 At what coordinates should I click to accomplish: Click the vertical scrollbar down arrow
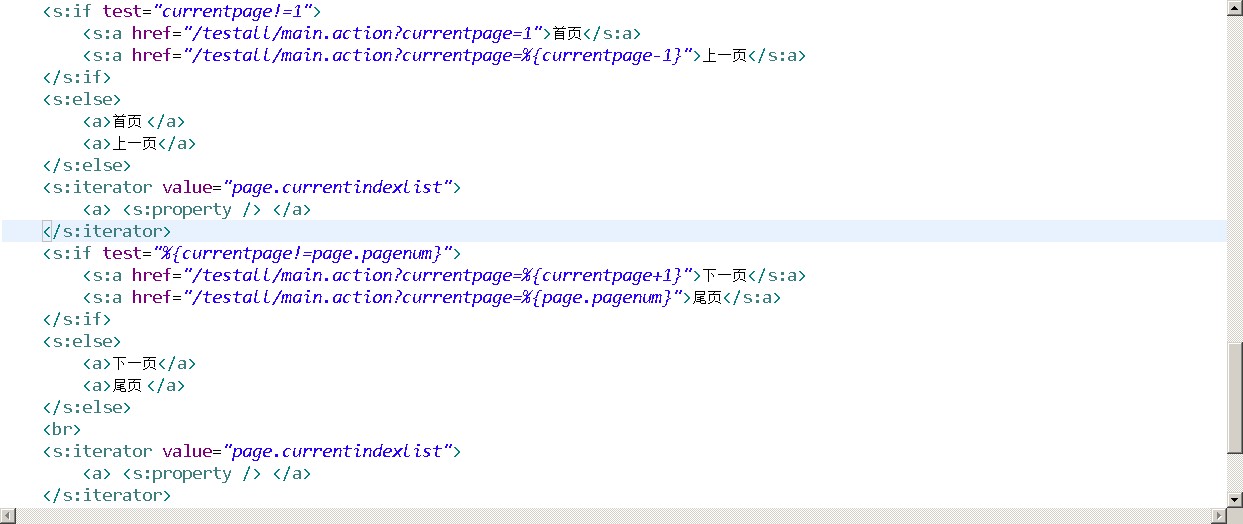[x=1235, y=499]
